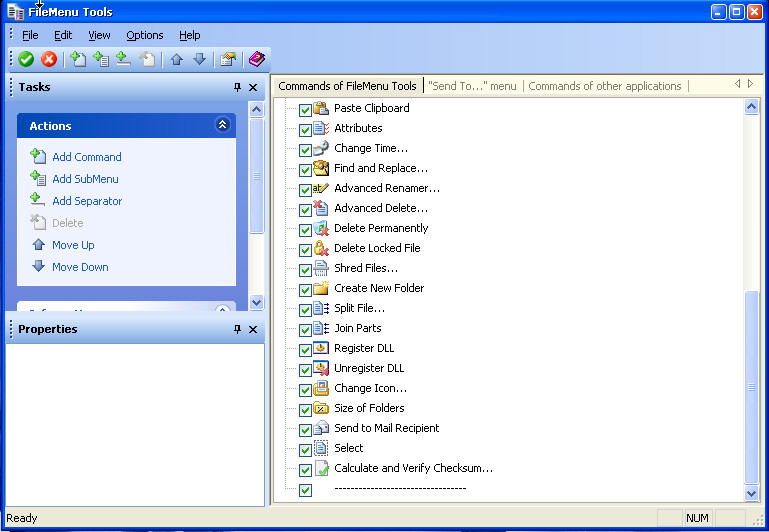Screen dimensions: 769x532
Task: Click the Advanced Renamer command icon
Action: tap(321, 188)
